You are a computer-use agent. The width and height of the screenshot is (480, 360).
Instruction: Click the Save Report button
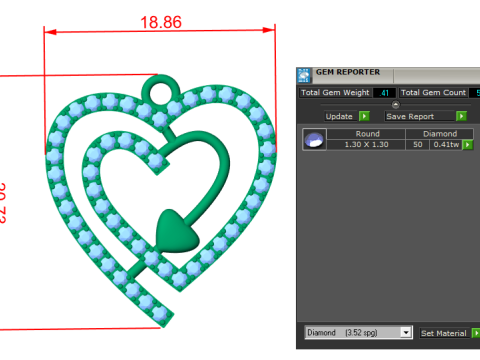[419, 116]
